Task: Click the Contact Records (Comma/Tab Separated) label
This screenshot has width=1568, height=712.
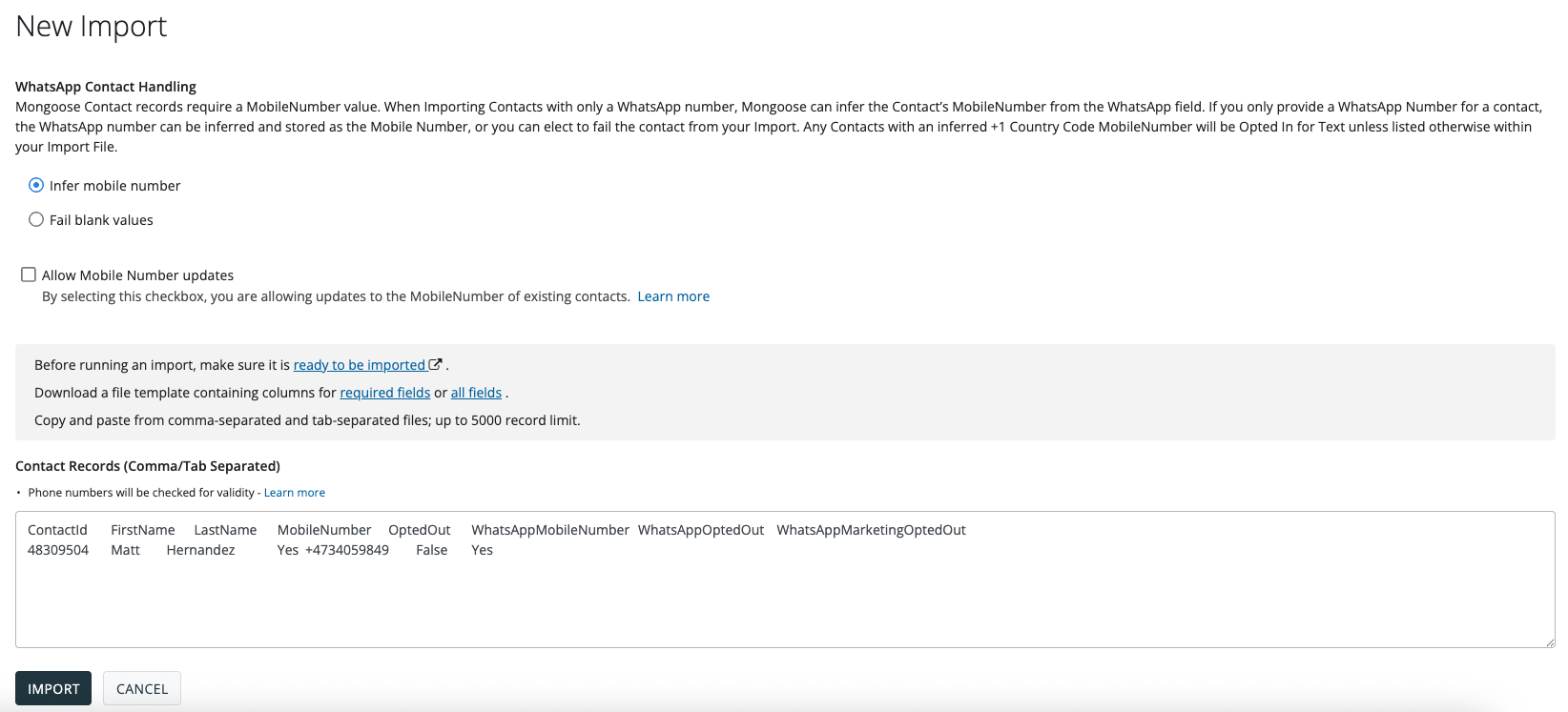Action: 148,466
